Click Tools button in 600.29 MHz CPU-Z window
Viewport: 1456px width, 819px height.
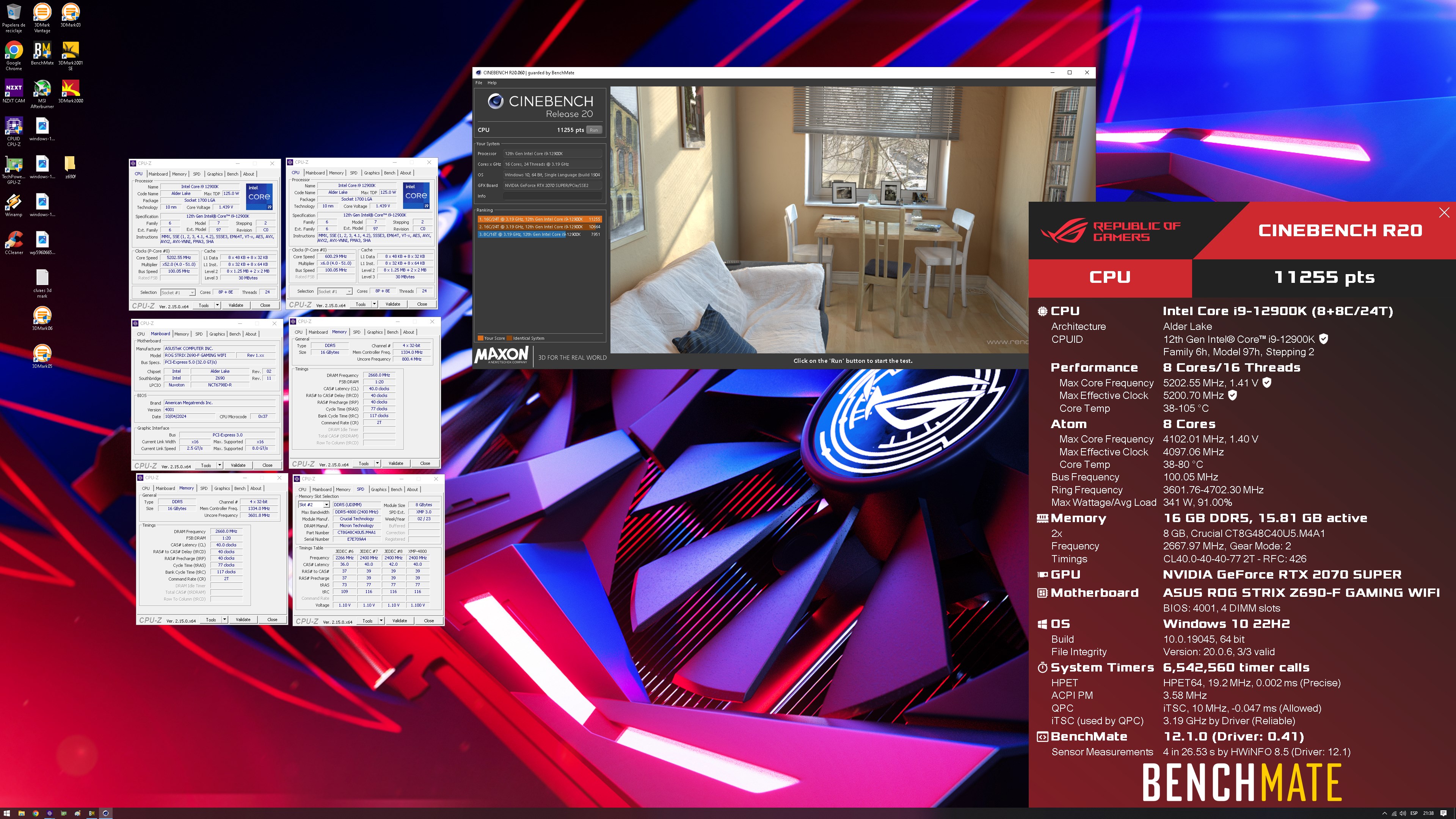(x=361, y=304)
